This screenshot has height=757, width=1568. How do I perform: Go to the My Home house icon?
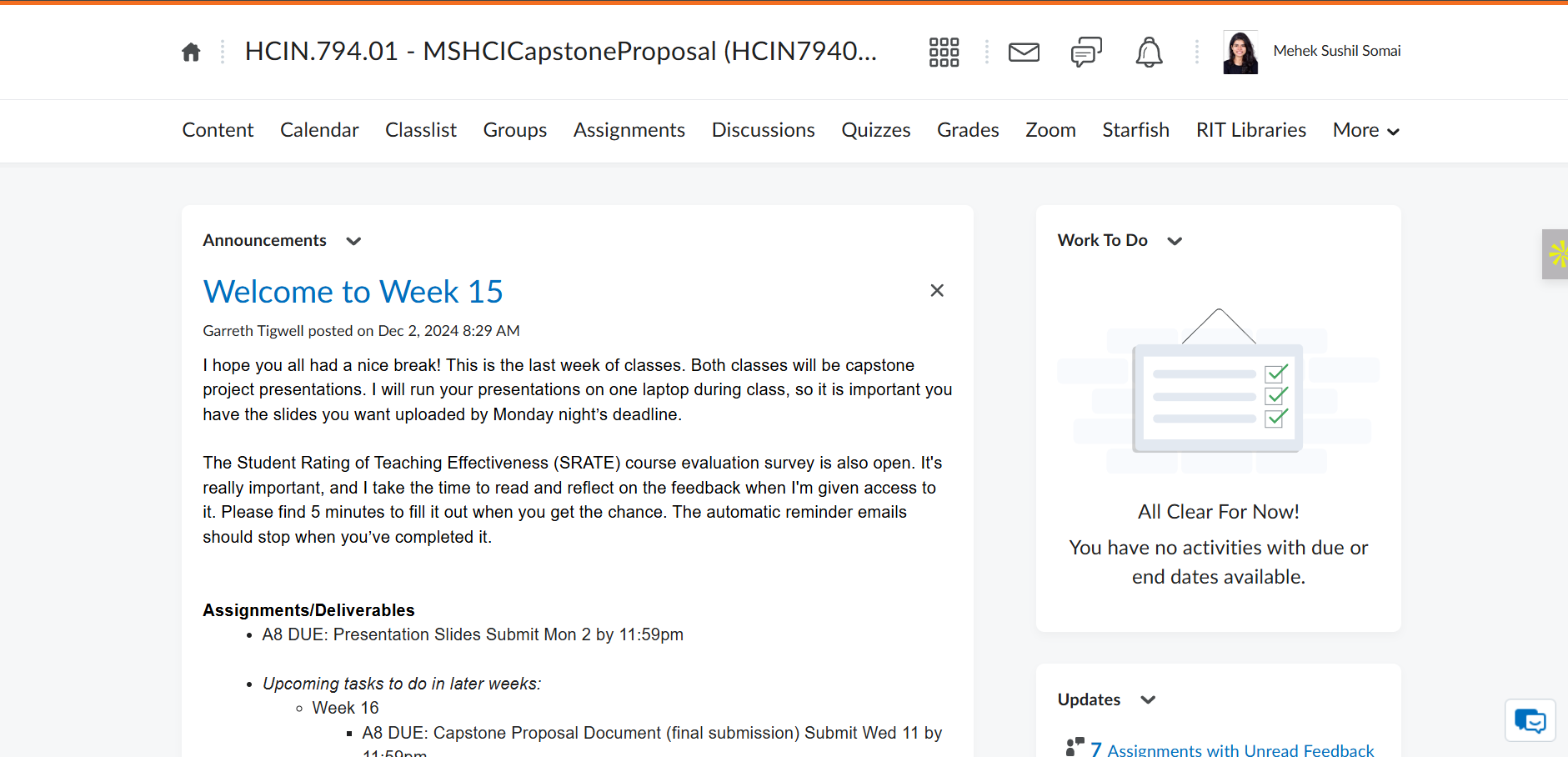pos(191,52)
